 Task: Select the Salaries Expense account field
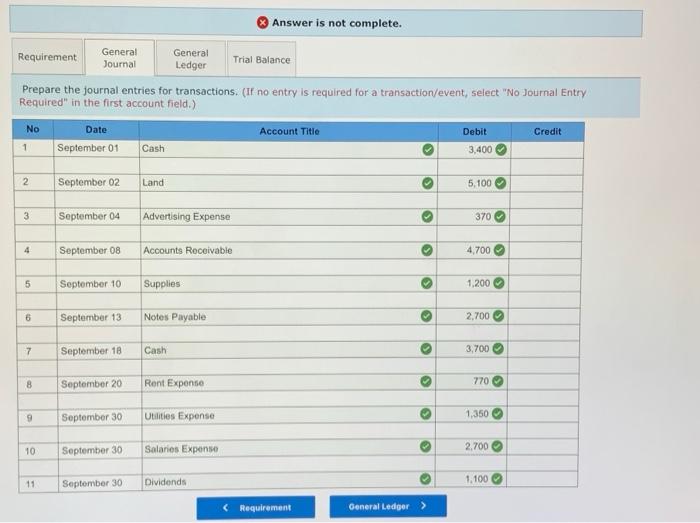289,448
